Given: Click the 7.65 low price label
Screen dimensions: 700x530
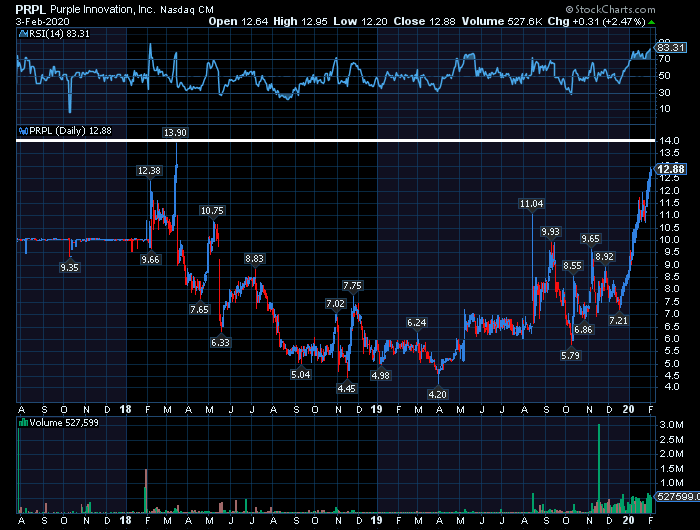Looking at the screenshot, I should [x=199, y=309].
